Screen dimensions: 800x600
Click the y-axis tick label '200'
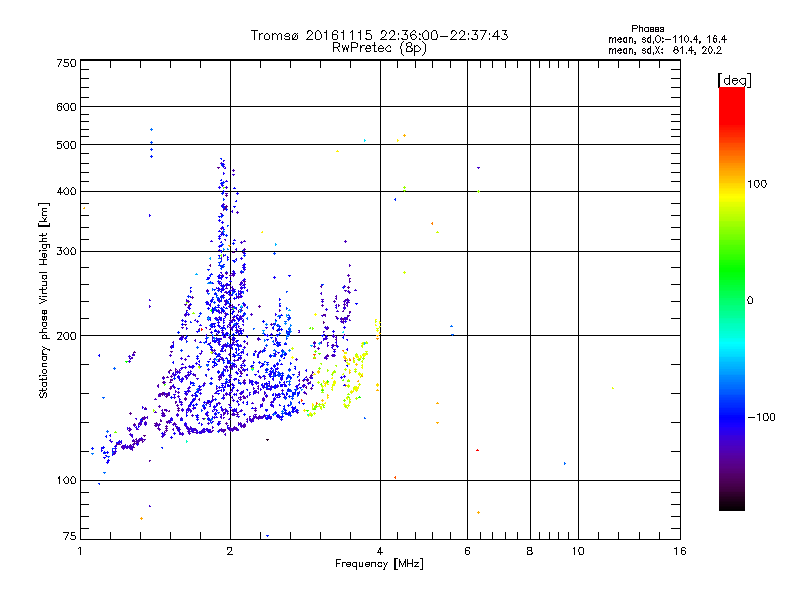point(66,336)
